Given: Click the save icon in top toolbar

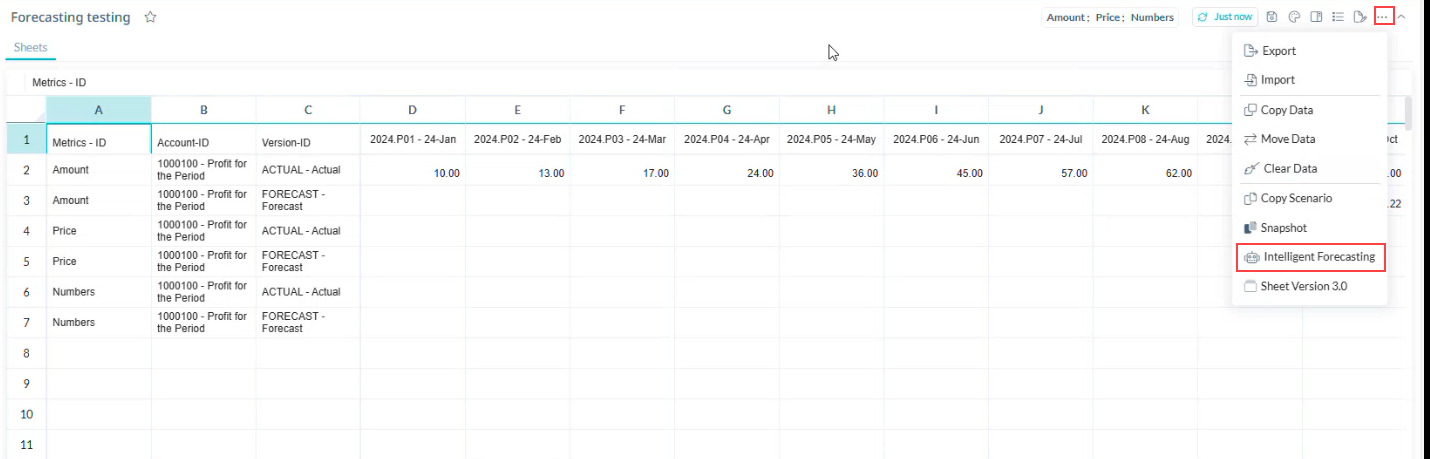Looking at the screenshot, I should (x=1272, y=17).
